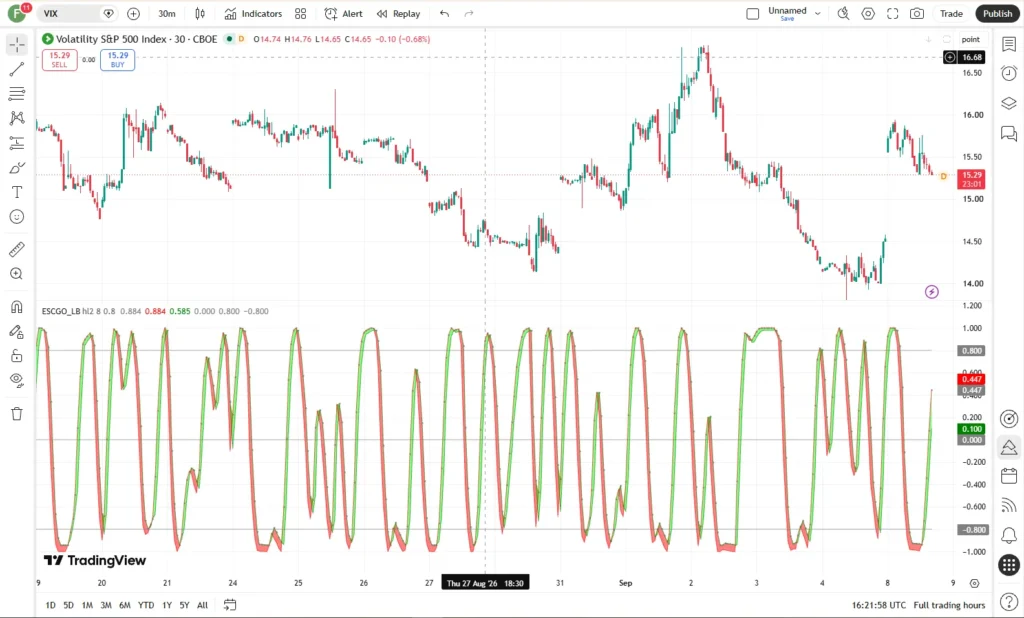
Task: Open the candlestick chart style menu
Action: pyautogui.click(x=200, y=14)
